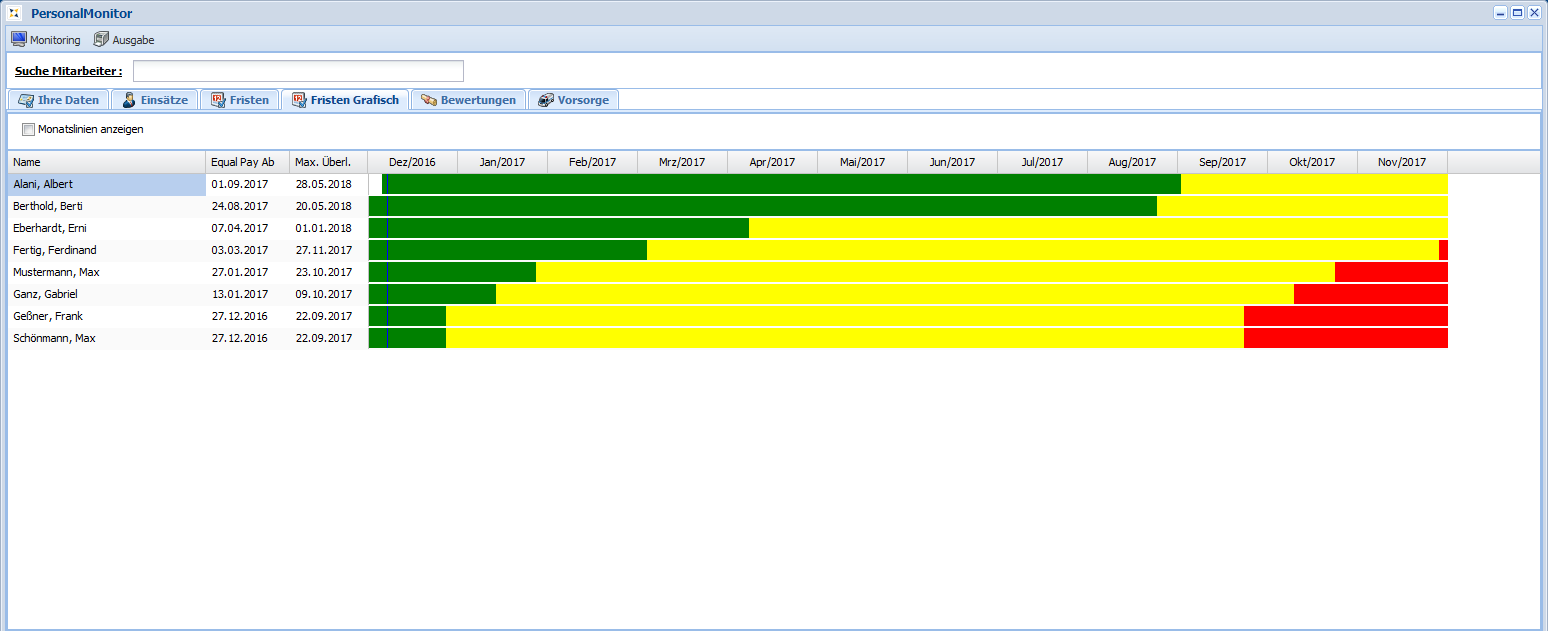Select the employee Eberhardt, Erni
This screenshot has height=631, width=1548.
(x=50, y=228)
